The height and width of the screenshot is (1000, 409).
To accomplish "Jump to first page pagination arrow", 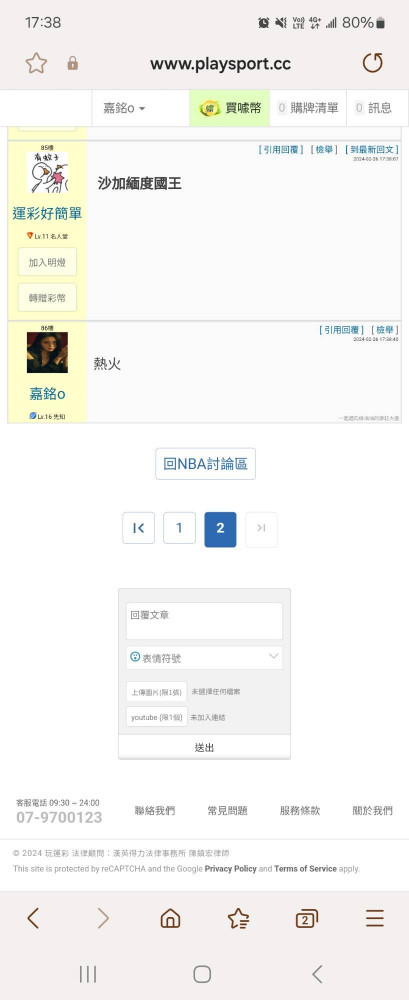I will (138, 528).
